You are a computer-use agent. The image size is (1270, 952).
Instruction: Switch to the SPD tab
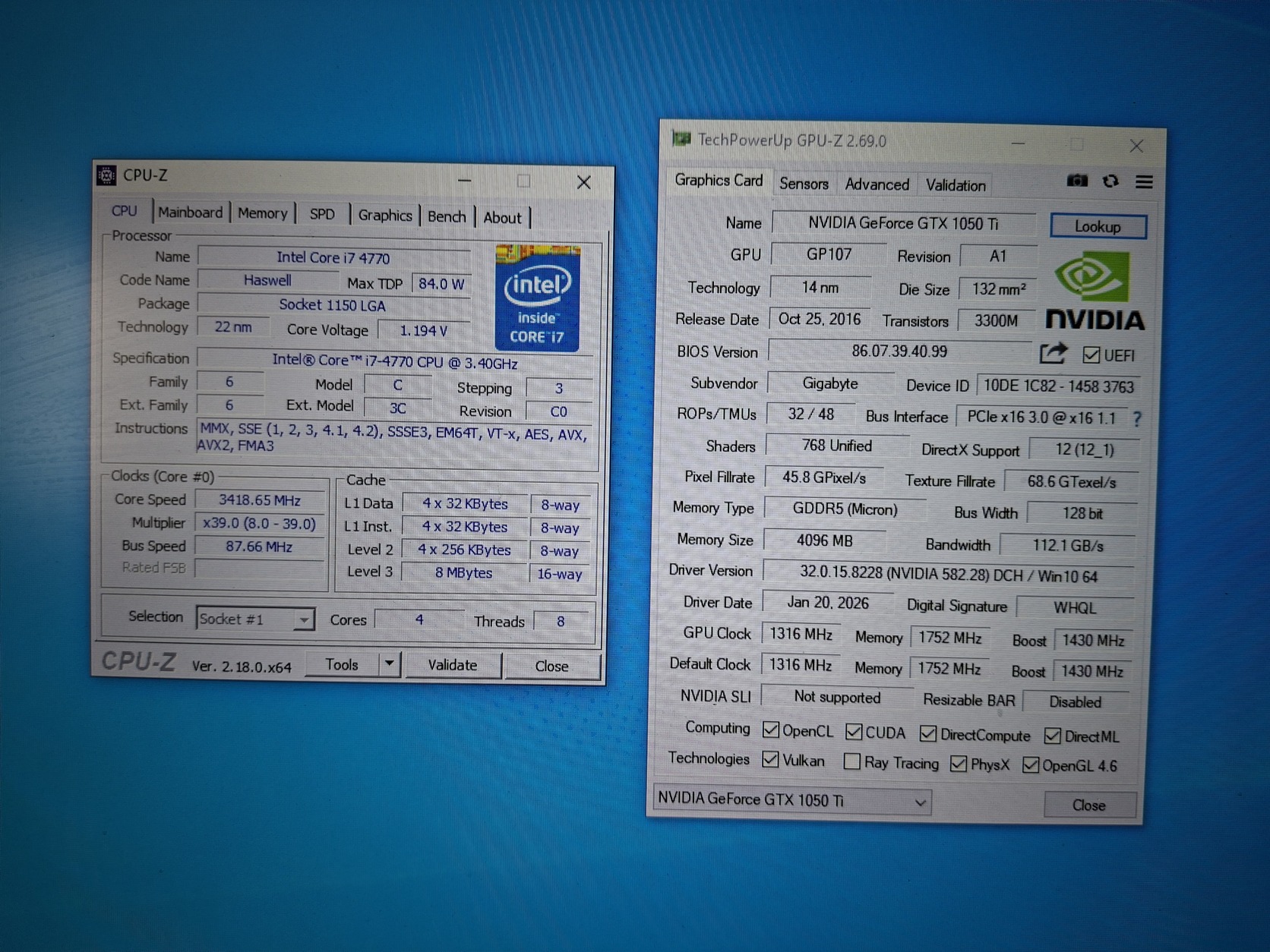[x=322, y=214]
